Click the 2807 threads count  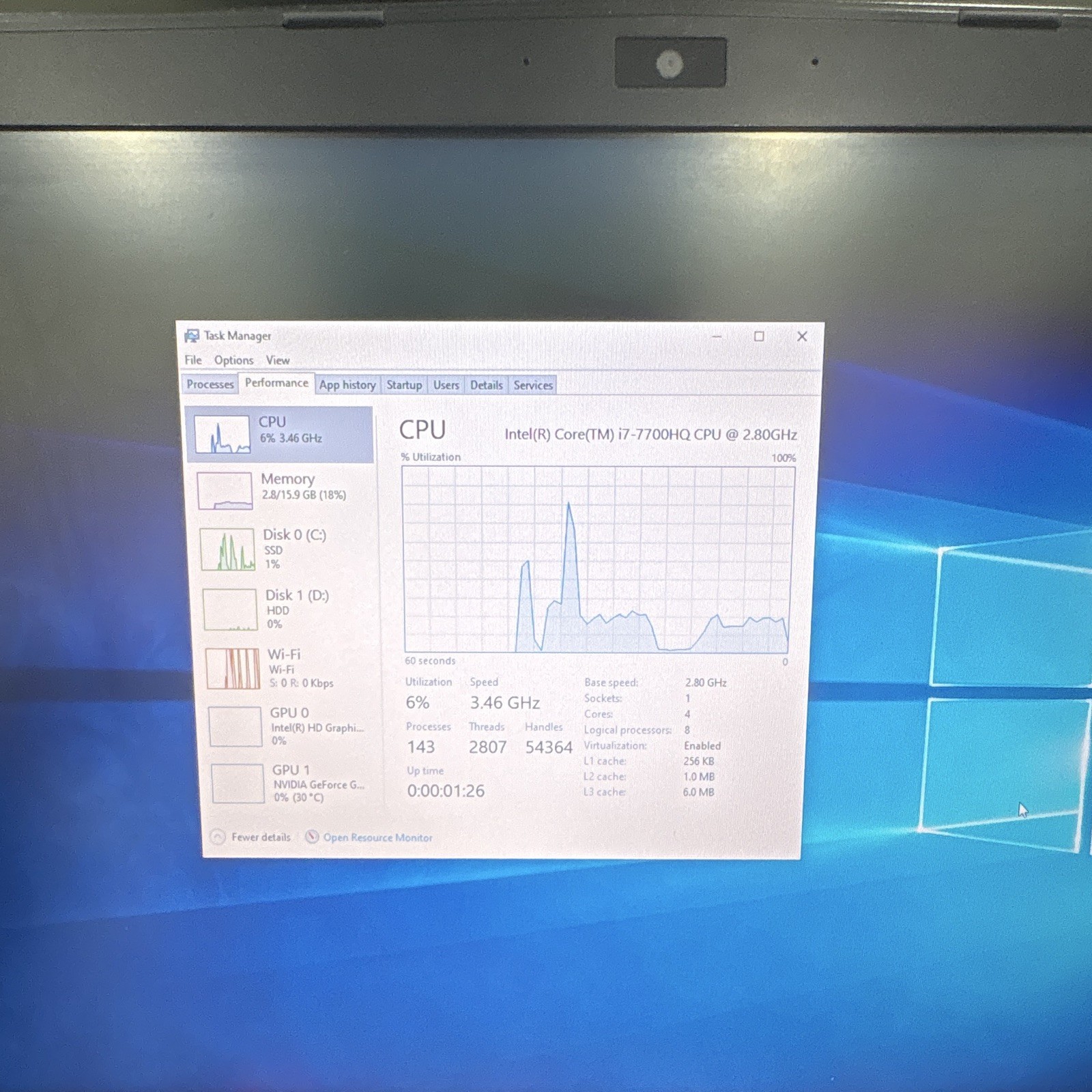[487, 747]
